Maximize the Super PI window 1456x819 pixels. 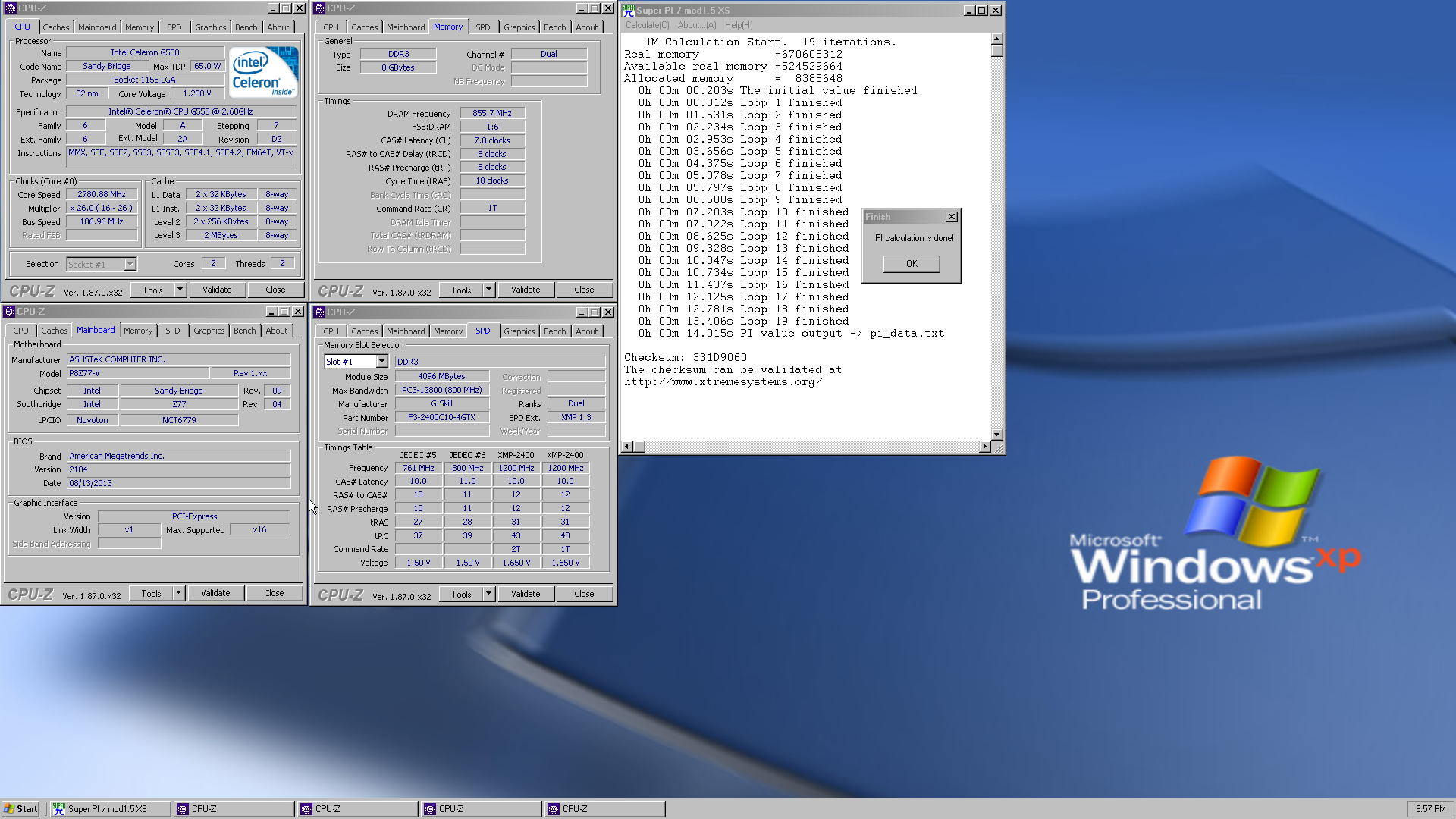pos(982,11)
